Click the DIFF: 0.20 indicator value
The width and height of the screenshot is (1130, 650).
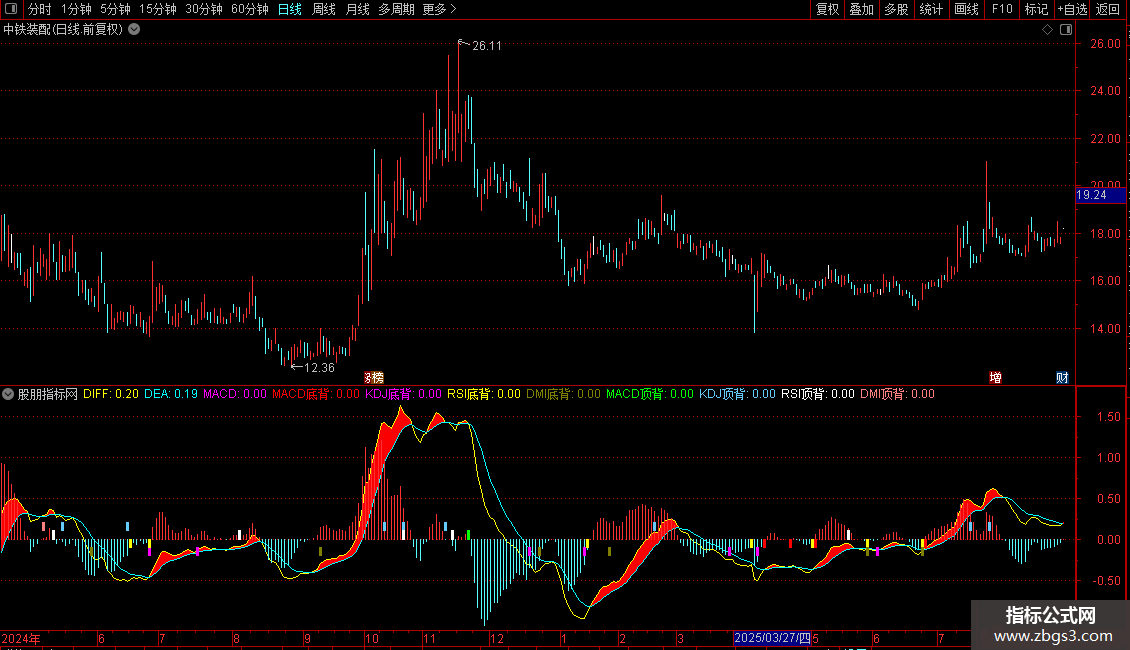point(111,394)
